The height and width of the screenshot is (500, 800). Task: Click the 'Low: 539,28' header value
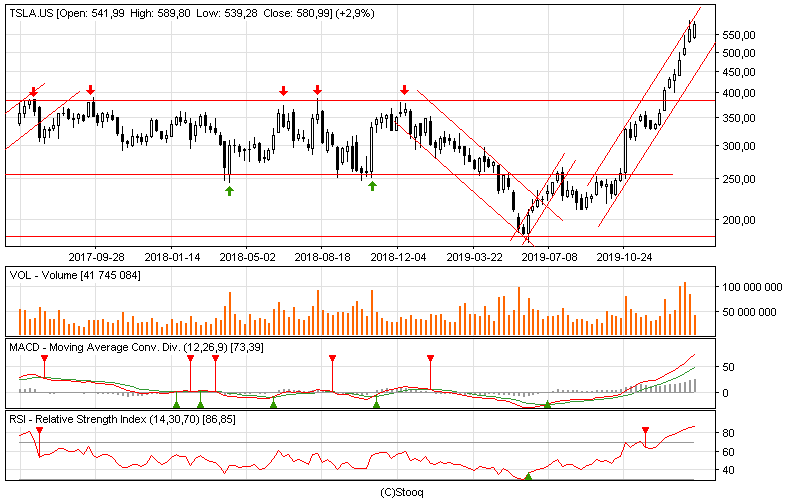(x=227, y=13)
